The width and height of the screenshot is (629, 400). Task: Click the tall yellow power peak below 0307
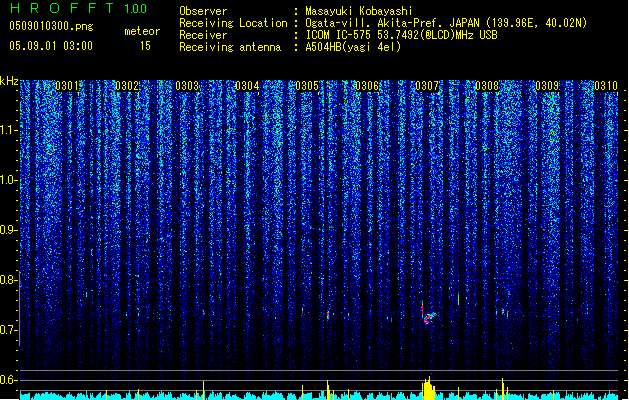(x=428, y=388)
